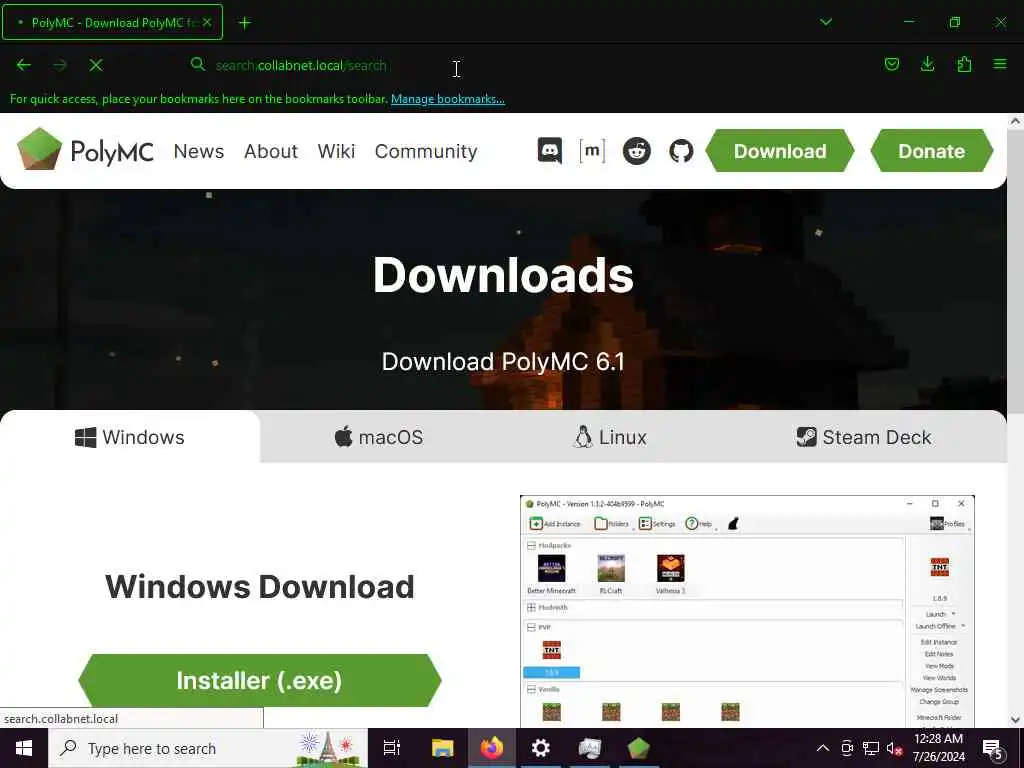Open the notification center icon
Screen dimensions: 1024x768
pyautogui.click(x=993, y=749)
